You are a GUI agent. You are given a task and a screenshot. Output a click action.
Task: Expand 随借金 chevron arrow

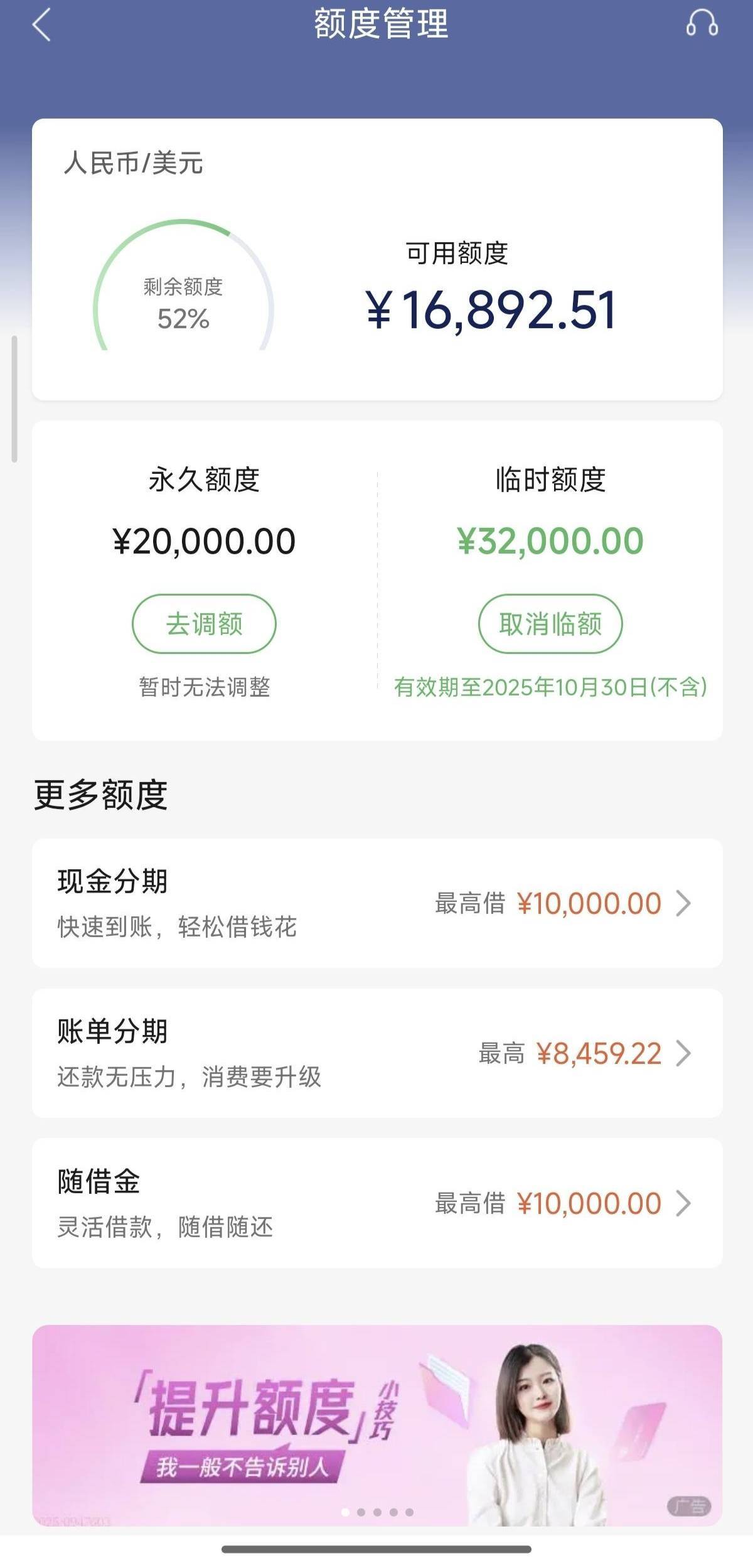[683, 1203]
